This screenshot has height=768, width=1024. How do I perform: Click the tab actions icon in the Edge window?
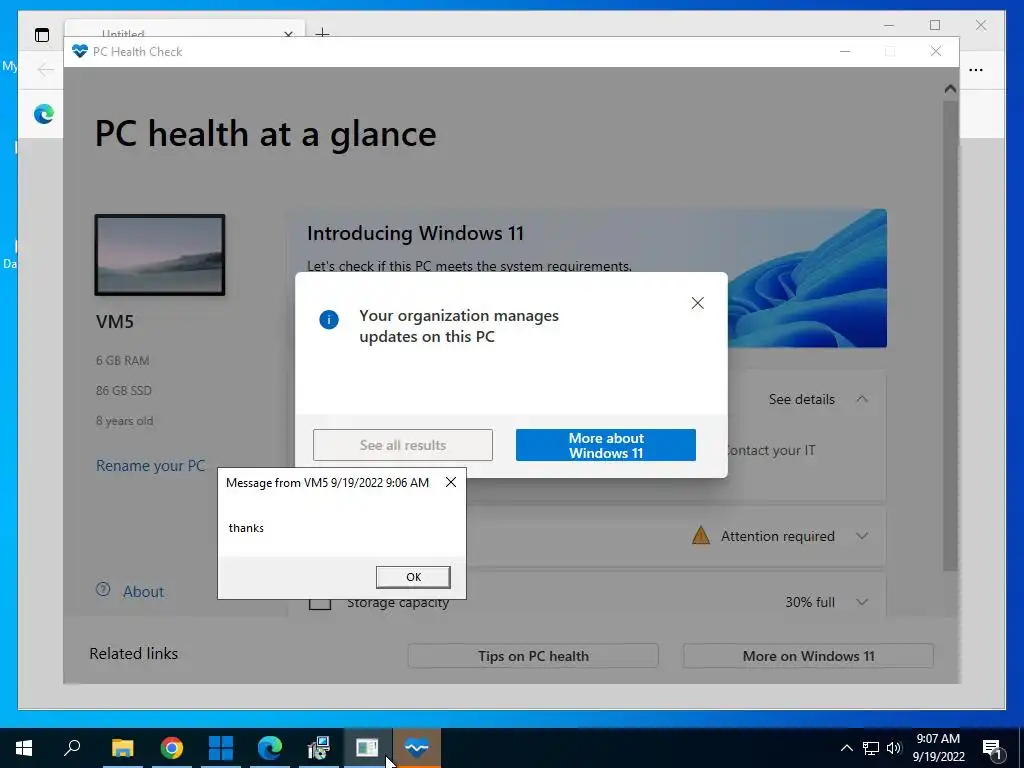pos(42,35)
